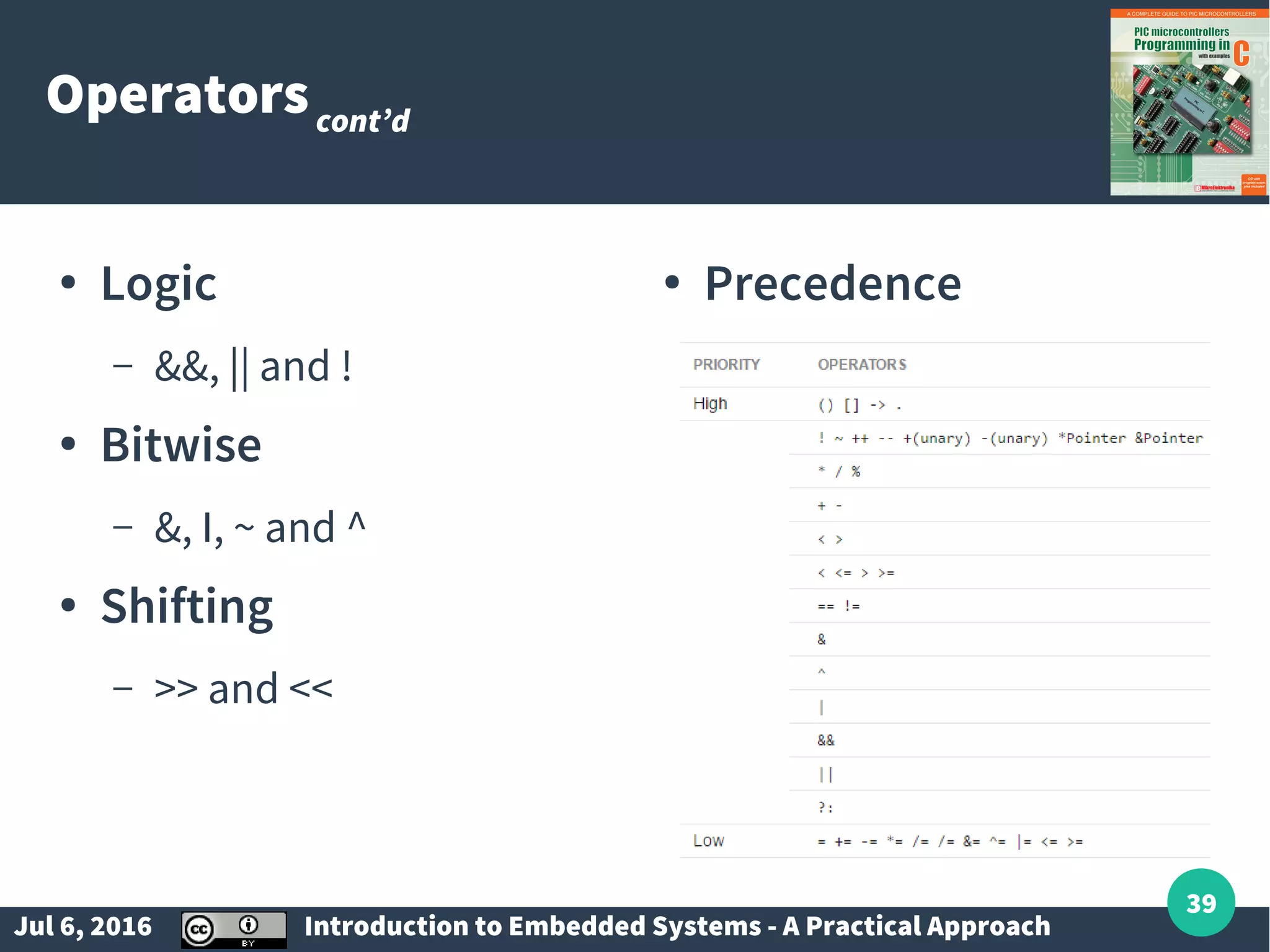This screenshot has height=952, width=1270.
Task: Click the Logic bullet heading
Action: tap(159, 283)
